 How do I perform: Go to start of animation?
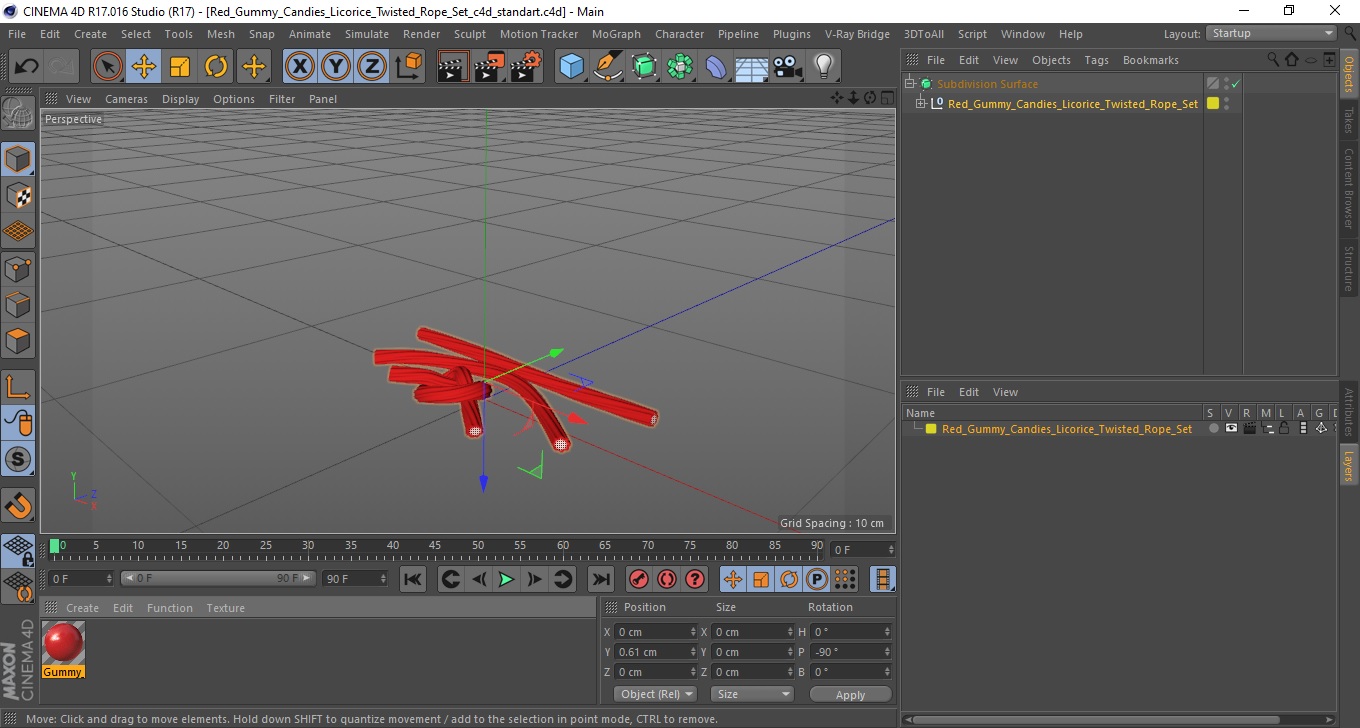(x=413, y=579)
